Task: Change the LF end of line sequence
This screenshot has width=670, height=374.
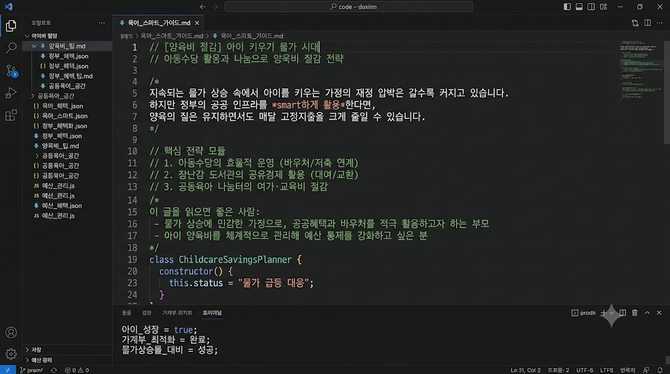Action: click(606, 370)
